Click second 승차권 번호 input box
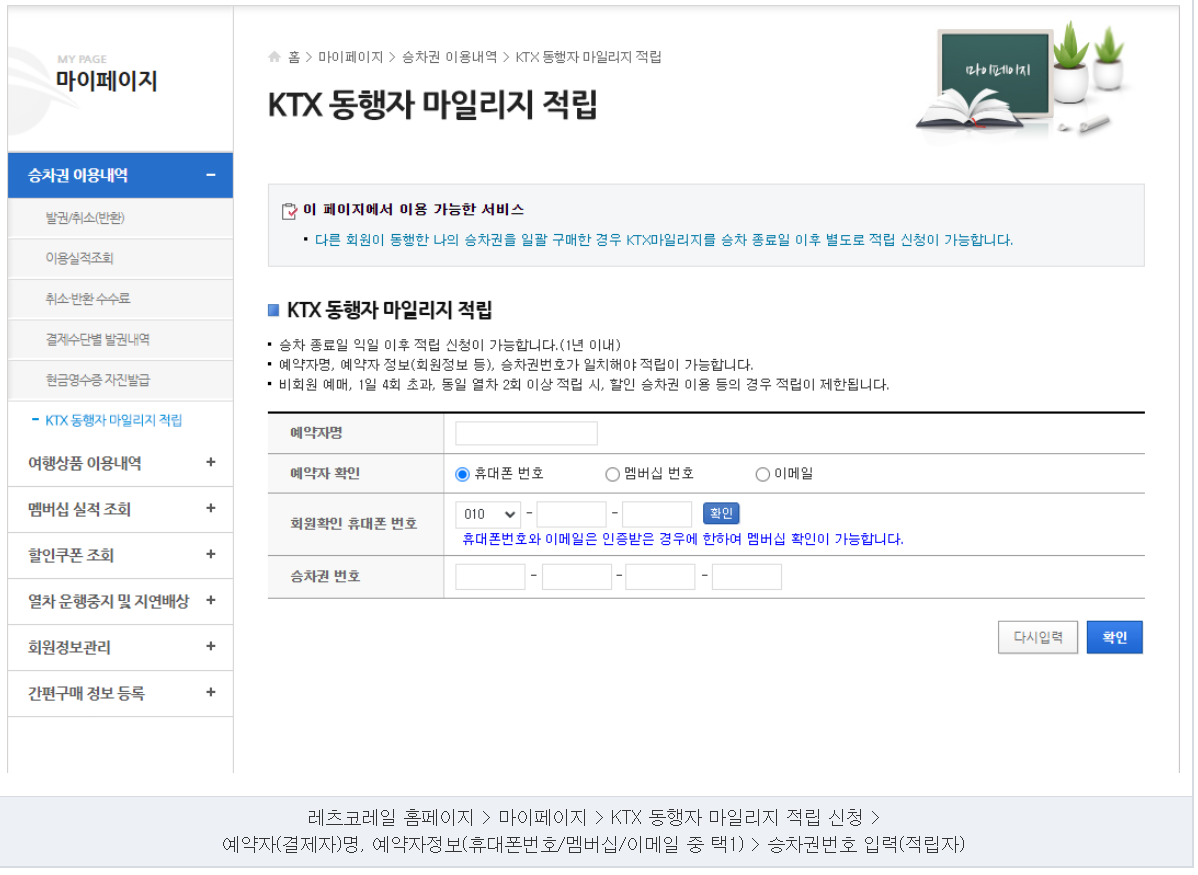This screenshot has width=1198, height=875. point(578,578)
